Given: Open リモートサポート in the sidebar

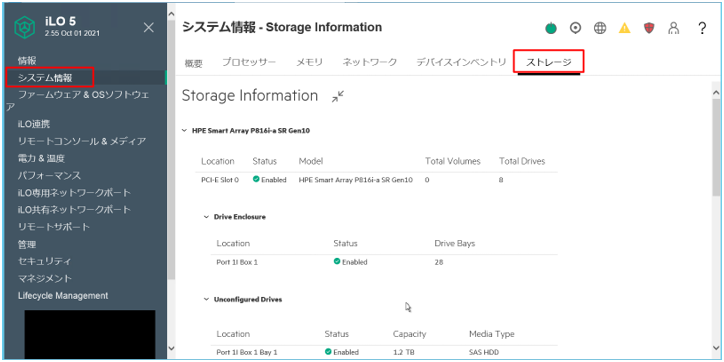Looking at the screenshot, I should (x=54, y=227).
